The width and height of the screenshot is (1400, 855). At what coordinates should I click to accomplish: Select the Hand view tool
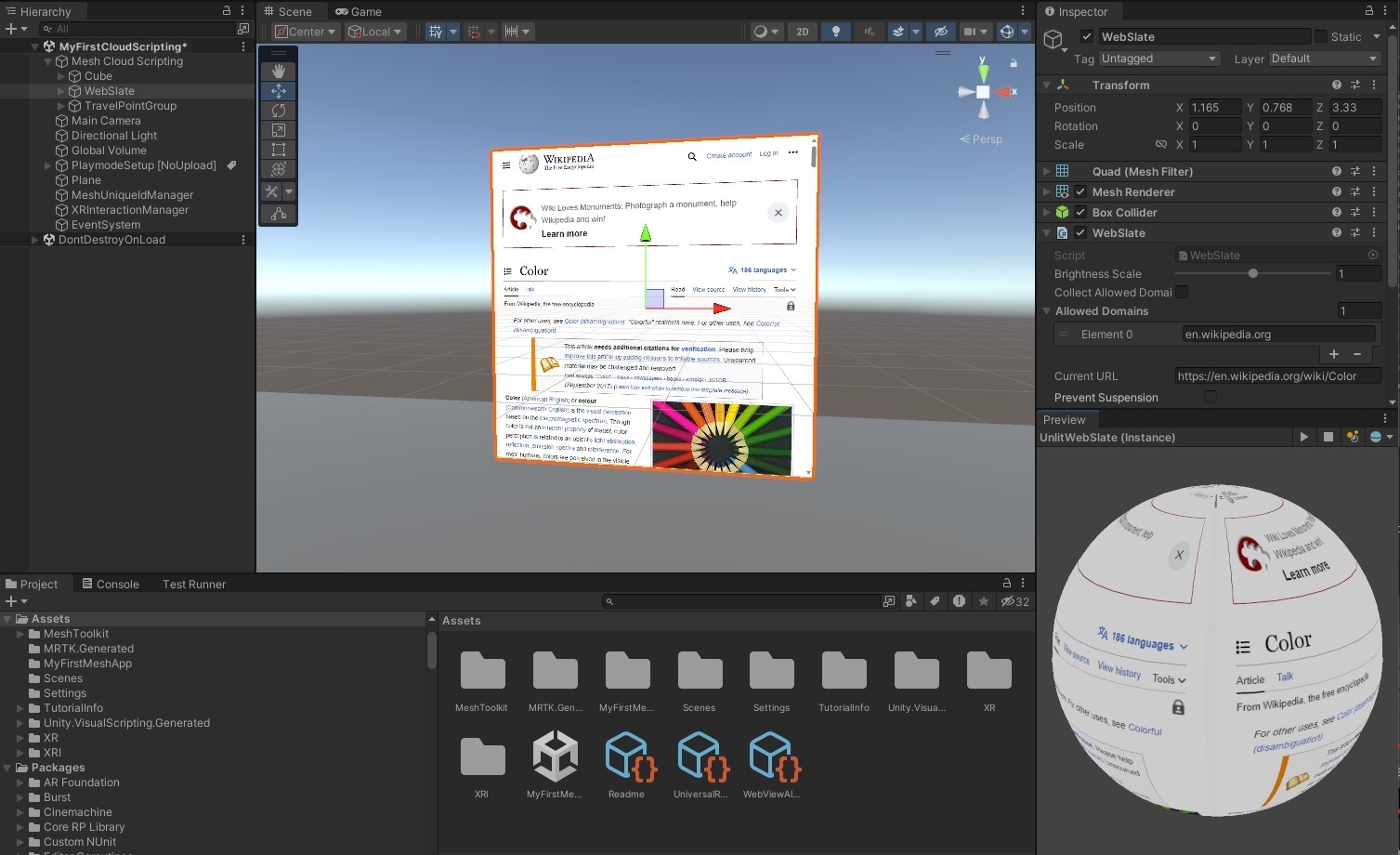[279, 72]
